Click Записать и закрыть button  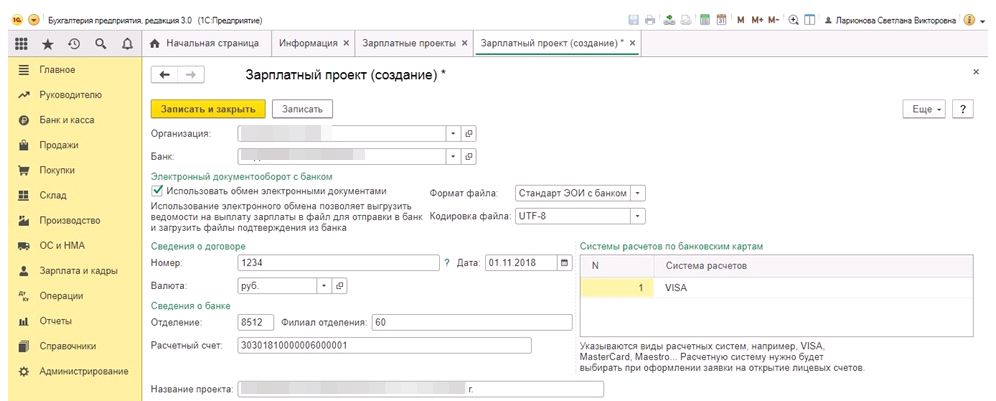(208, 109)
